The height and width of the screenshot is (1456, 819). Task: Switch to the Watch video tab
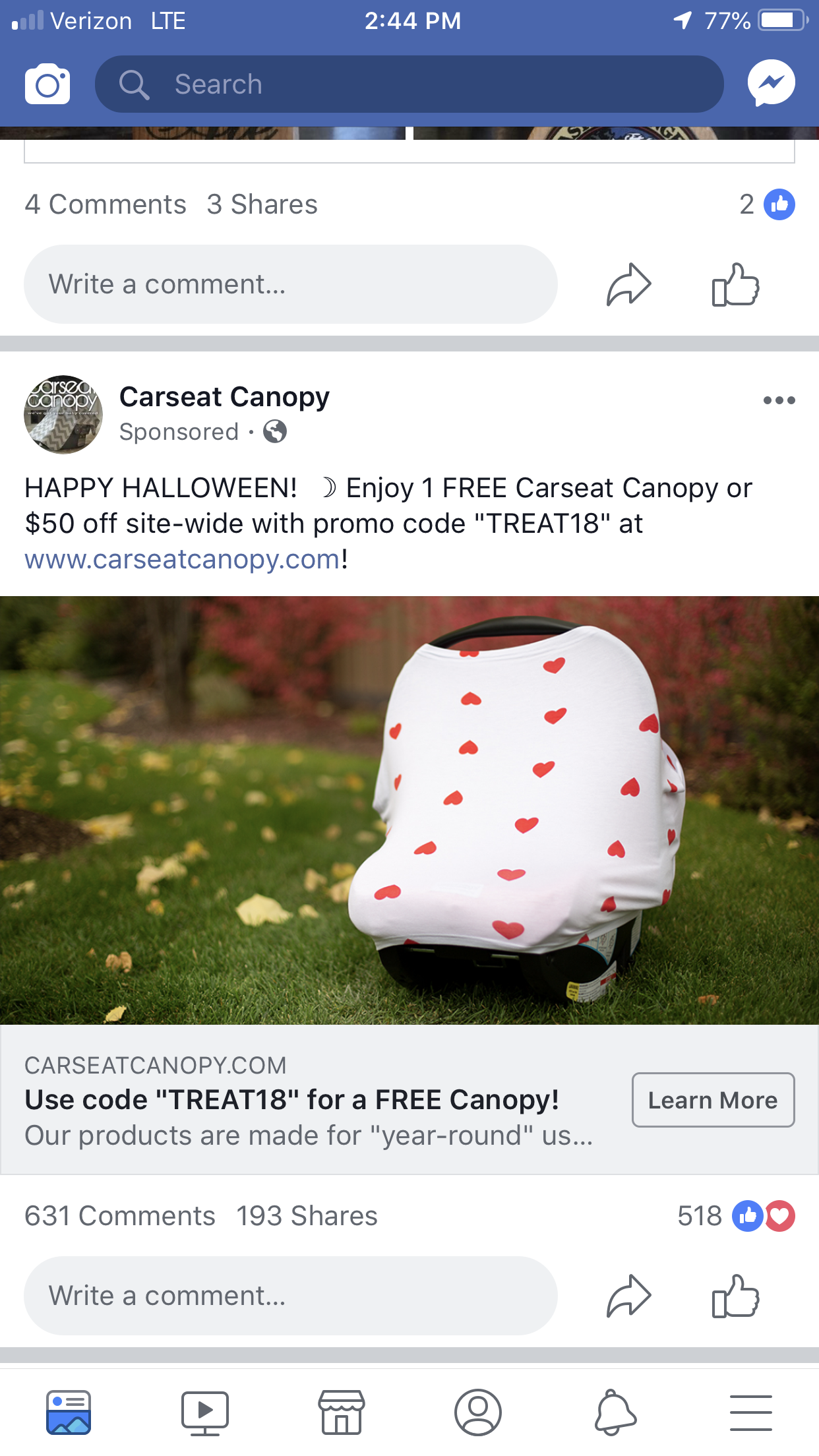tap(205, 1413)
